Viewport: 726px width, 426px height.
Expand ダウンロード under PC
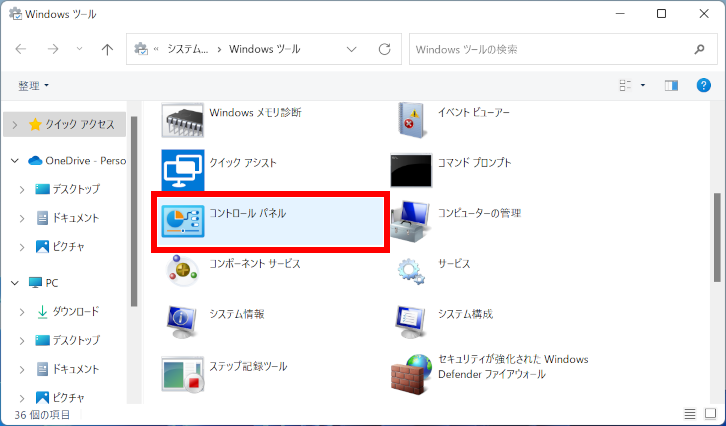click(22, 312)
